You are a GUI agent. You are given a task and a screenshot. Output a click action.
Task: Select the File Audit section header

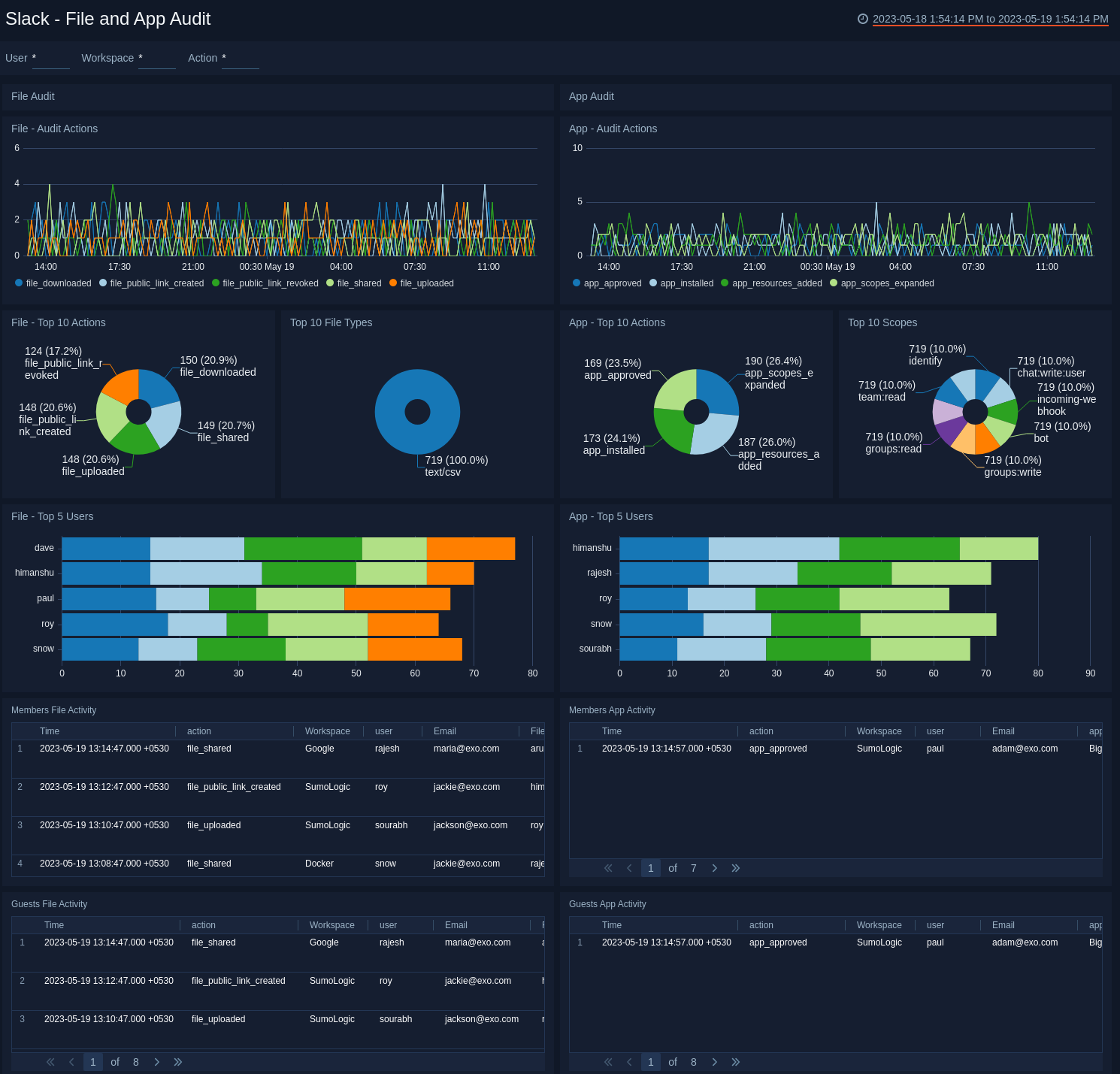[32, 96]
